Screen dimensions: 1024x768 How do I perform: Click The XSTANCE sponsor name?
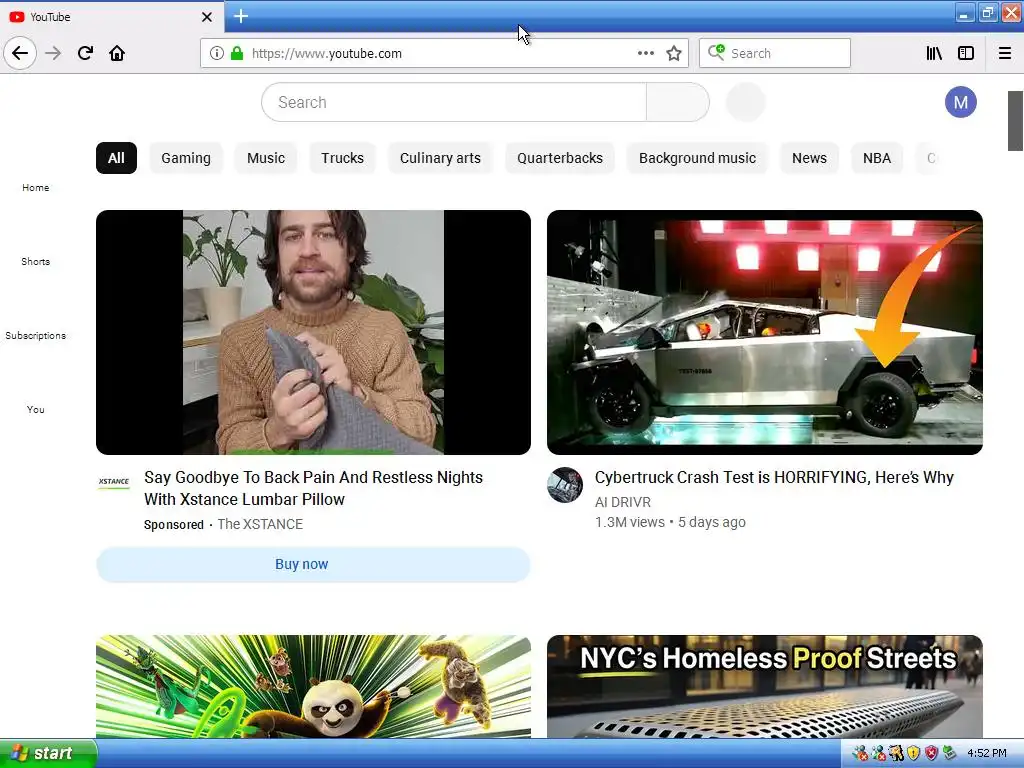260,524
